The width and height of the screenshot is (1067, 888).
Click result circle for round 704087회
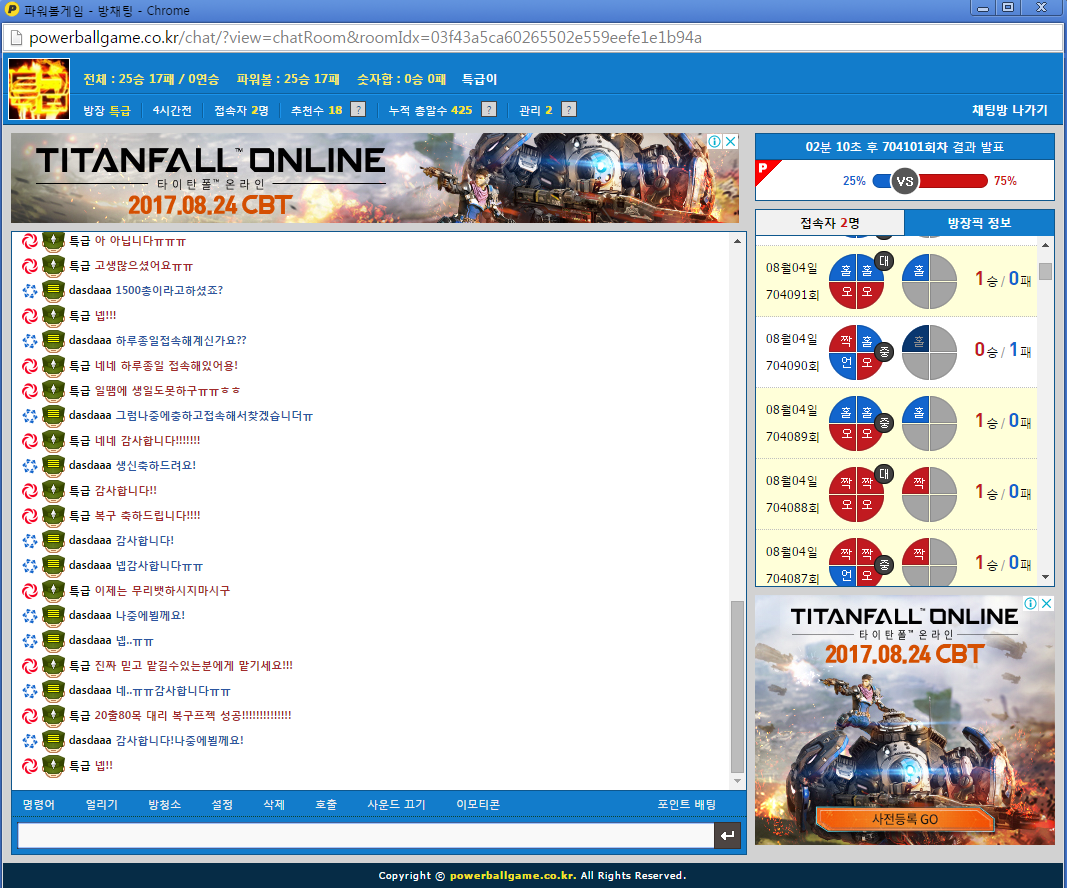(x=856, y=561)
